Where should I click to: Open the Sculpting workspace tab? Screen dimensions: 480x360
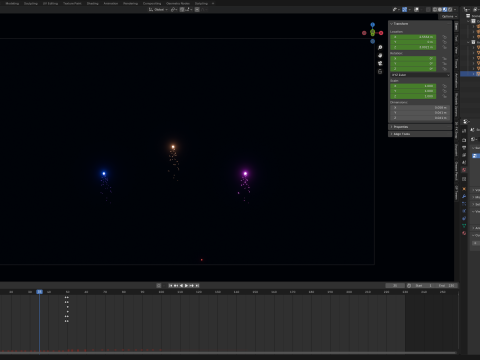[31, 3]
